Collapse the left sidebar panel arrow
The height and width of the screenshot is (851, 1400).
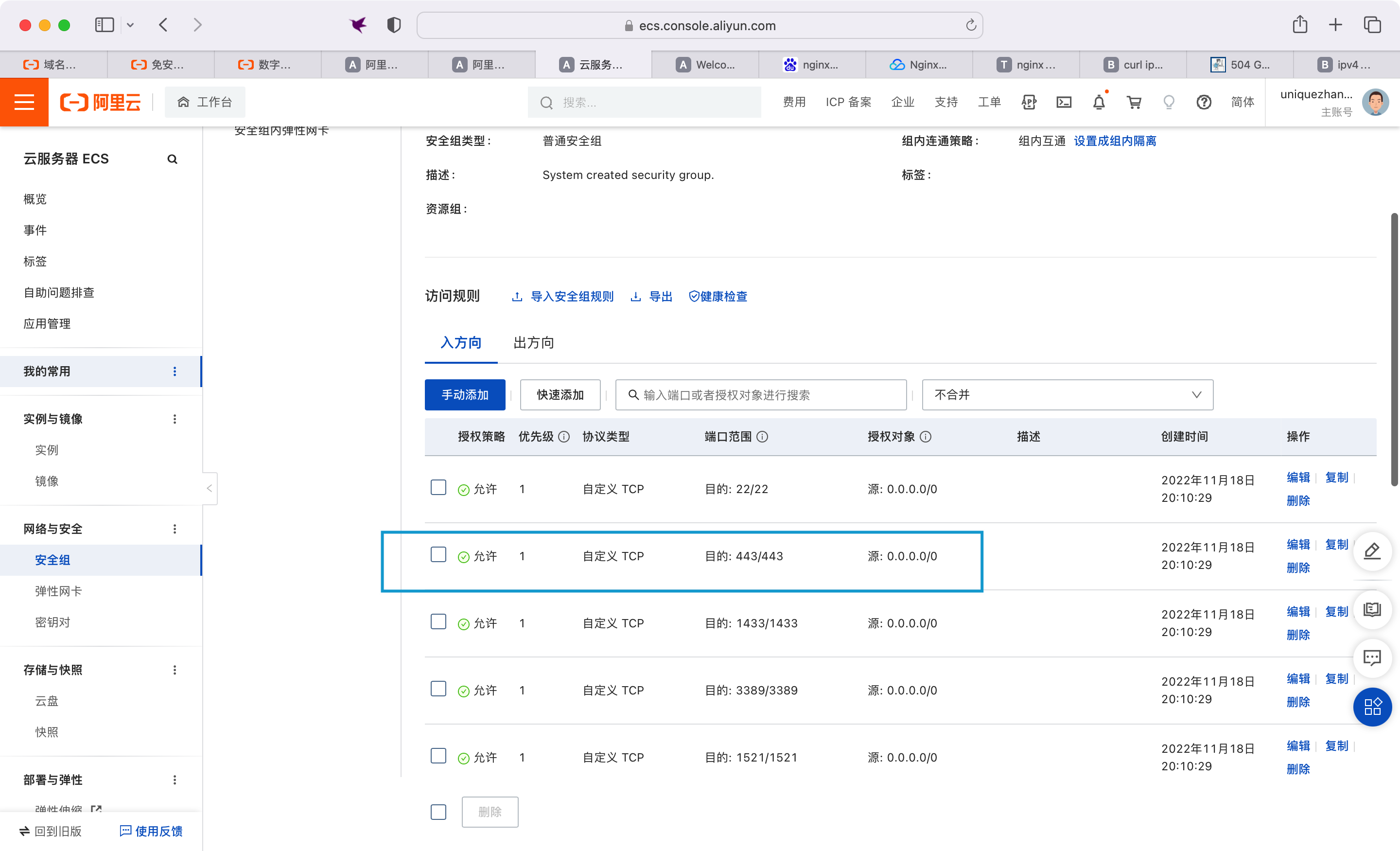click(x=210, y=488)
